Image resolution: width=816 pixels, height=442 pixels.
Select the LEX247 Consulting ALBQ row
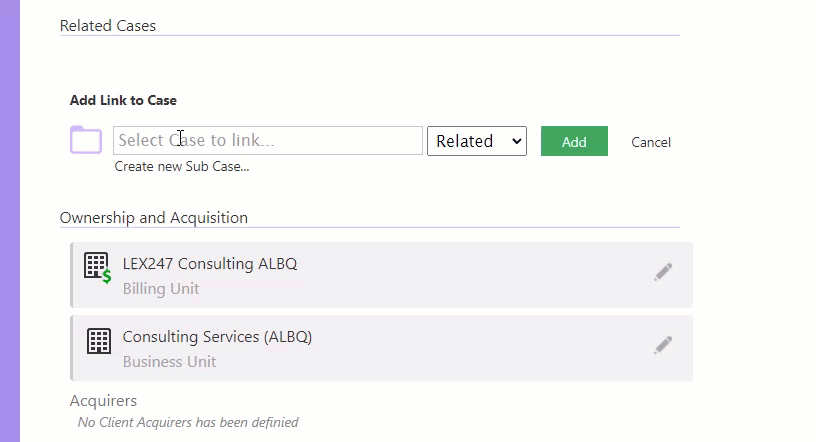point(381,275)
